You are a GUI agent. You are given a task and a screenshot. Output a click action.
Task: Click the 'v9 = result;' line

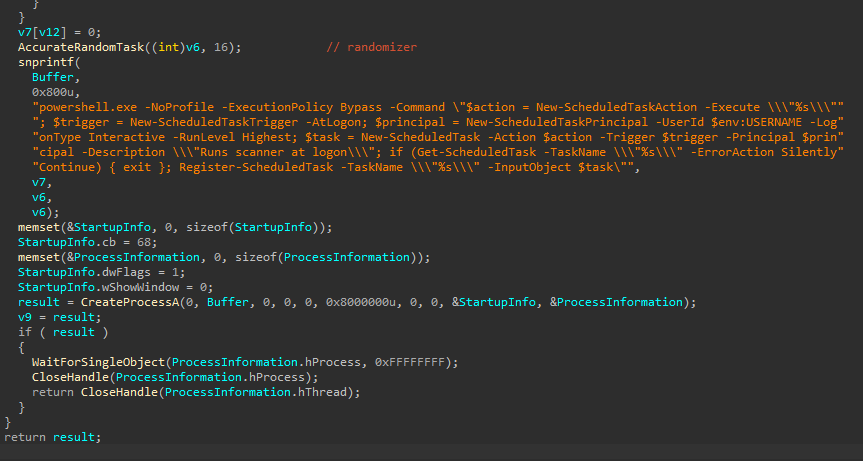pyautogui.click(x=59, y=317)
